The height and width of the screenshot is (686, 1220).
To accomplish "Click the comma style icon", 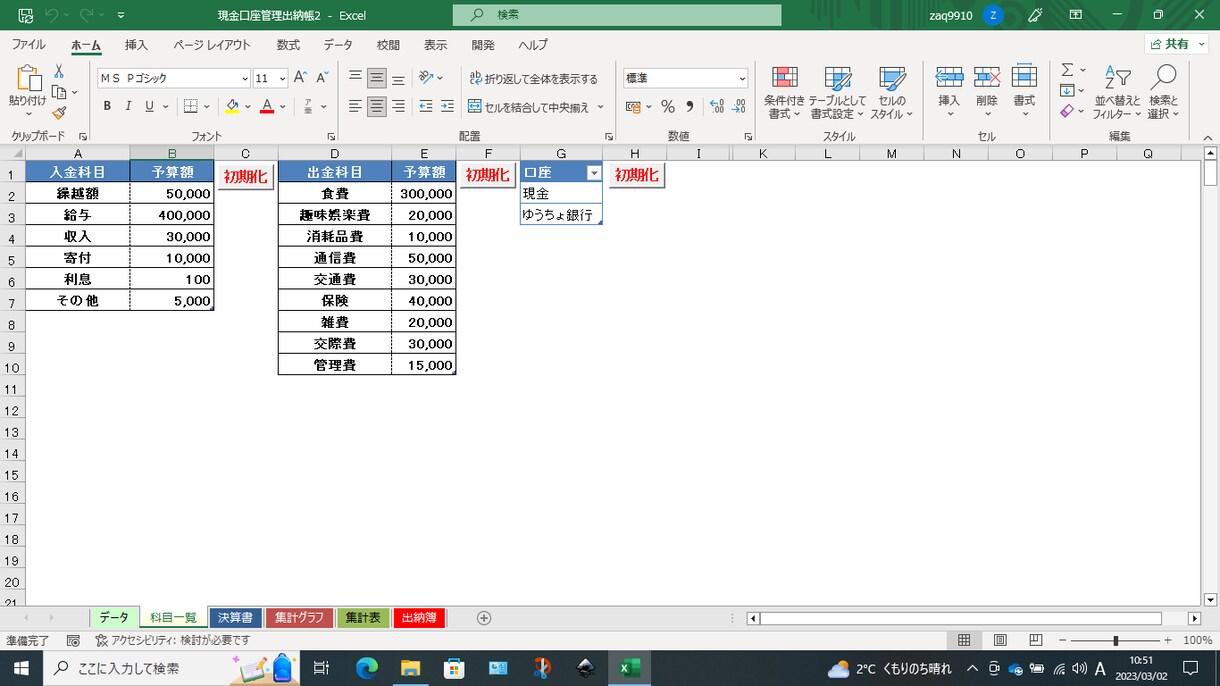I will (x=689, y=107).
